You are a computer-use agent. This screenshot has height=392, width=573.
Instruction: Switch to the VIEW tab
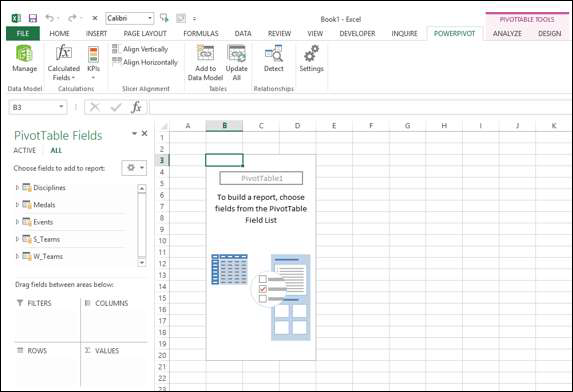coord(315,34)
